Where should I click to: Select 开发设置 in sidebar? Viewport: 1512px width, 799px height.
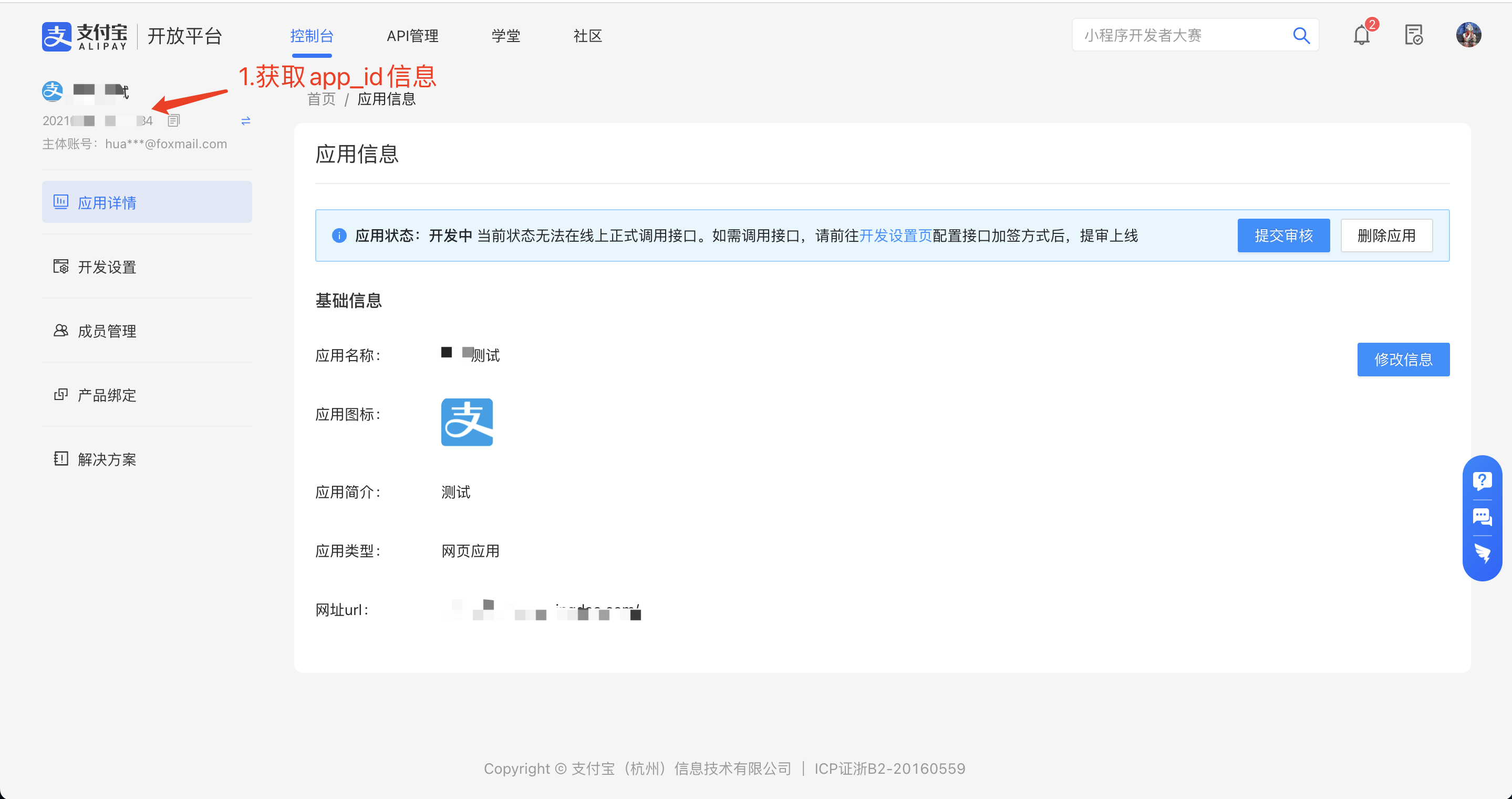tap(106, 267)
